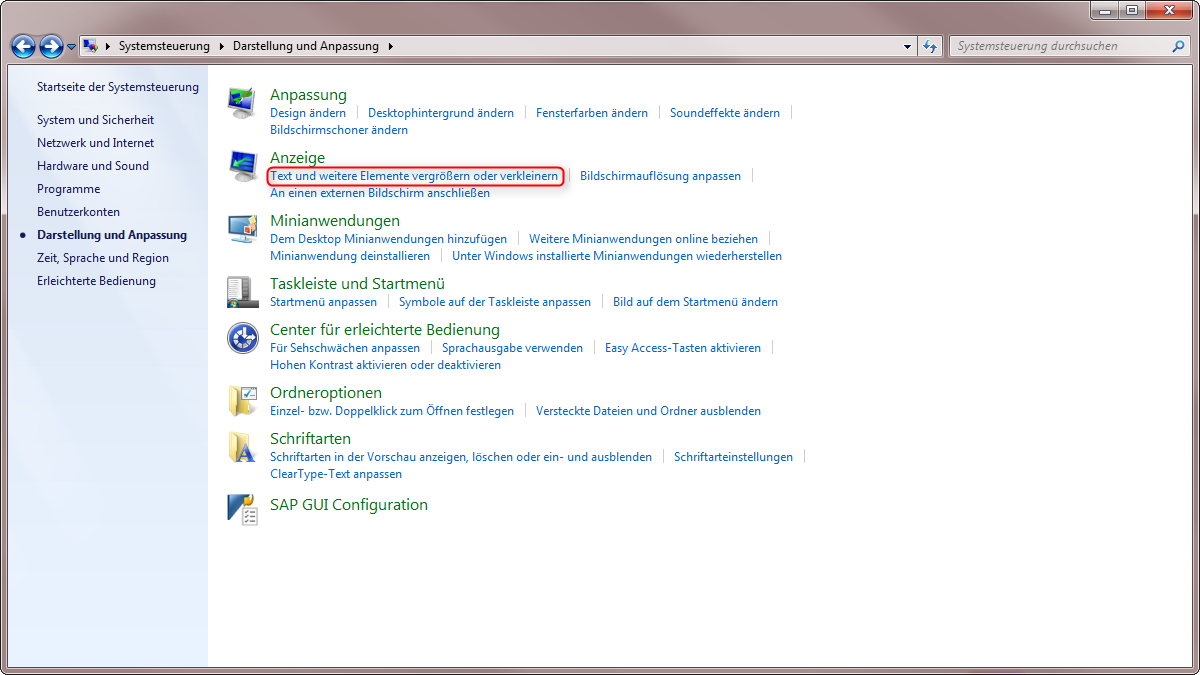Click Bildschirmauflösung anpassen link
Viewport: 1200px width, 675px height.
[x=660, y=176]
